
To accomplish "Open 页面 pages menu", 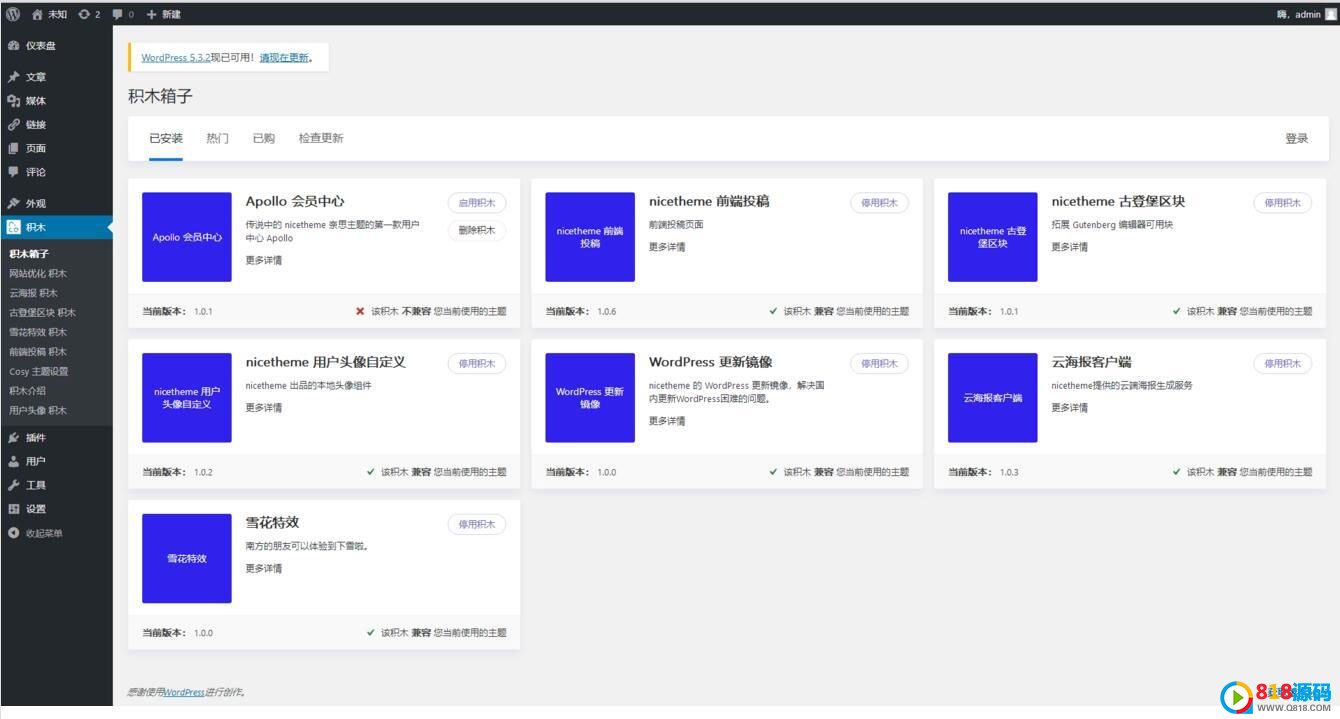I will click(x=56, y=148).
